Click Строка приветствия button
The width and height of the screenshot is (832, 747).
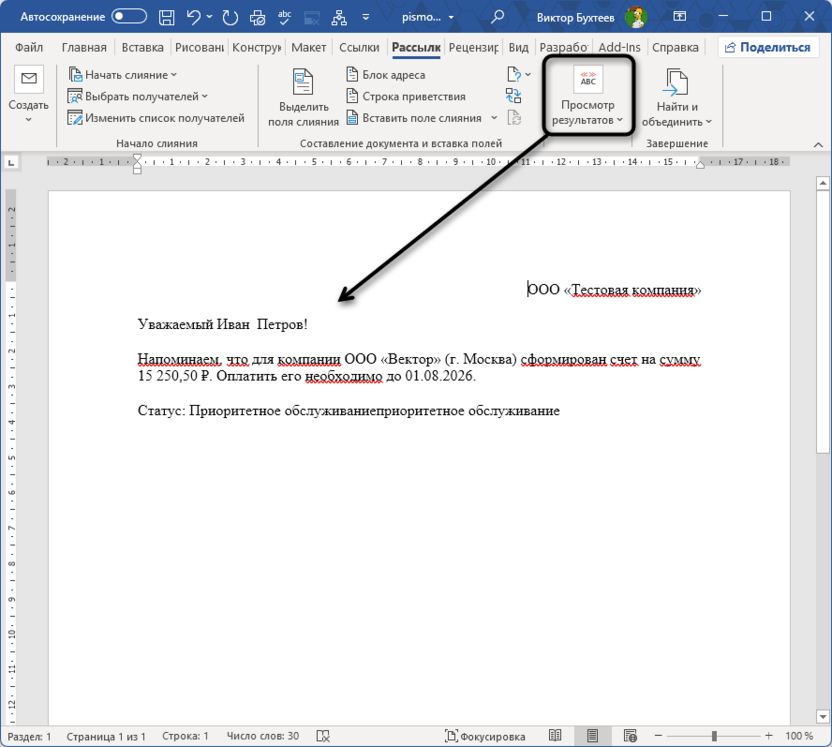pos(405,97)
